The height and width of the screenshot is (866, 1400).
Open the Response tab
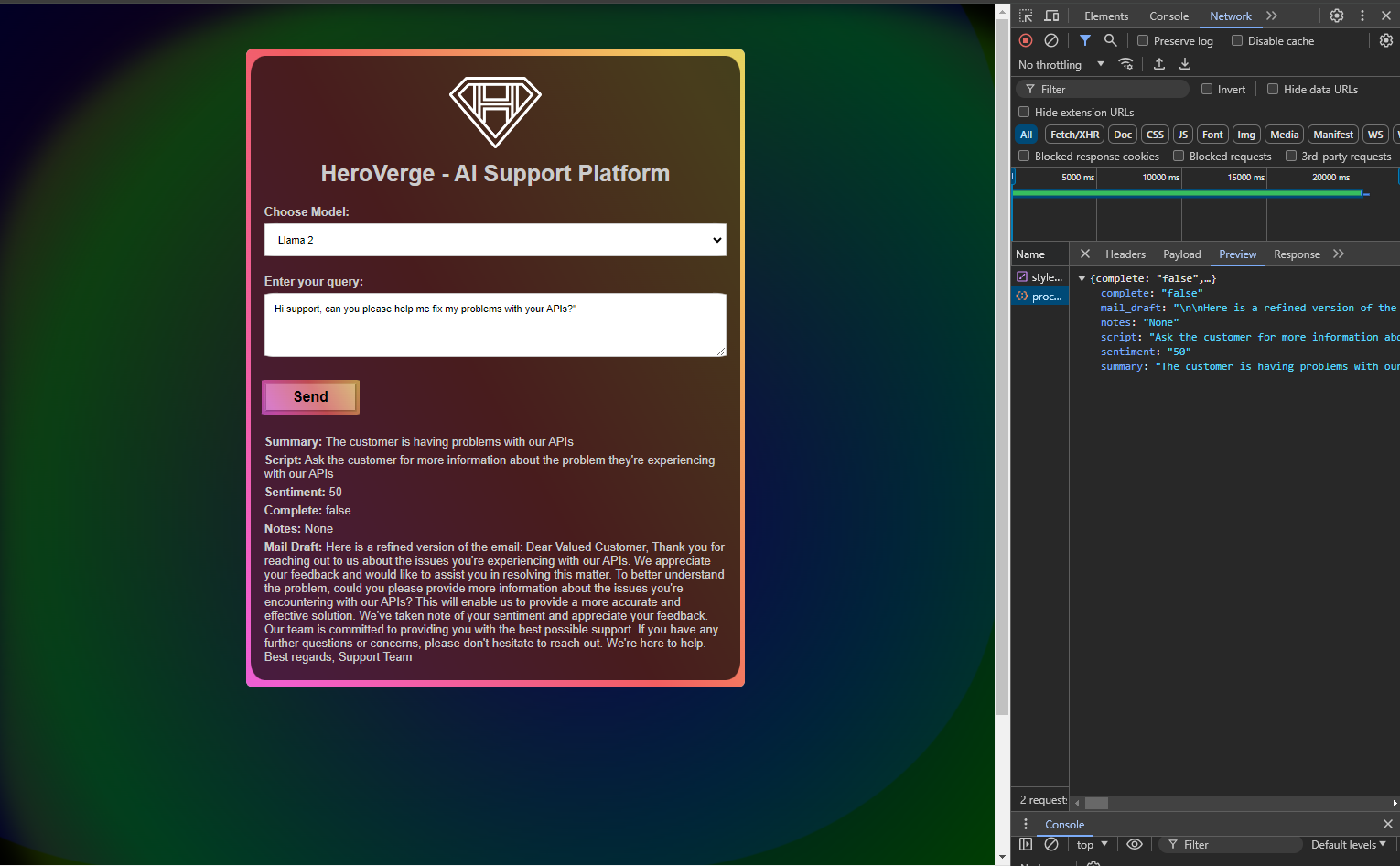click(x=1297, y=254)
